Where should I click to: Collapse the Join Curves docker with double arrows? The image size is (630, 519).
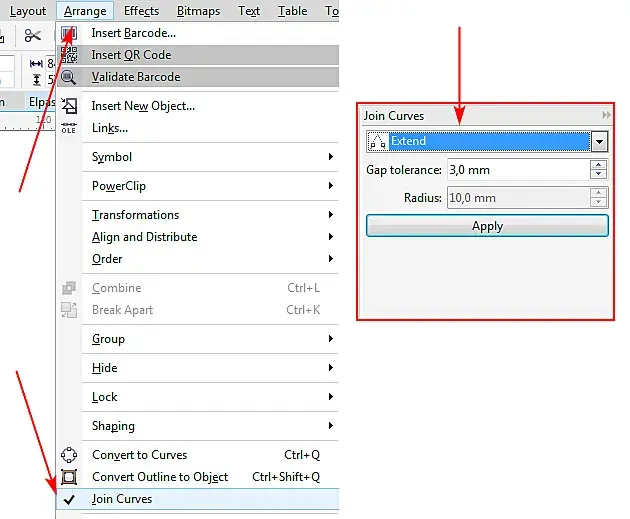(x=606, y=115)
